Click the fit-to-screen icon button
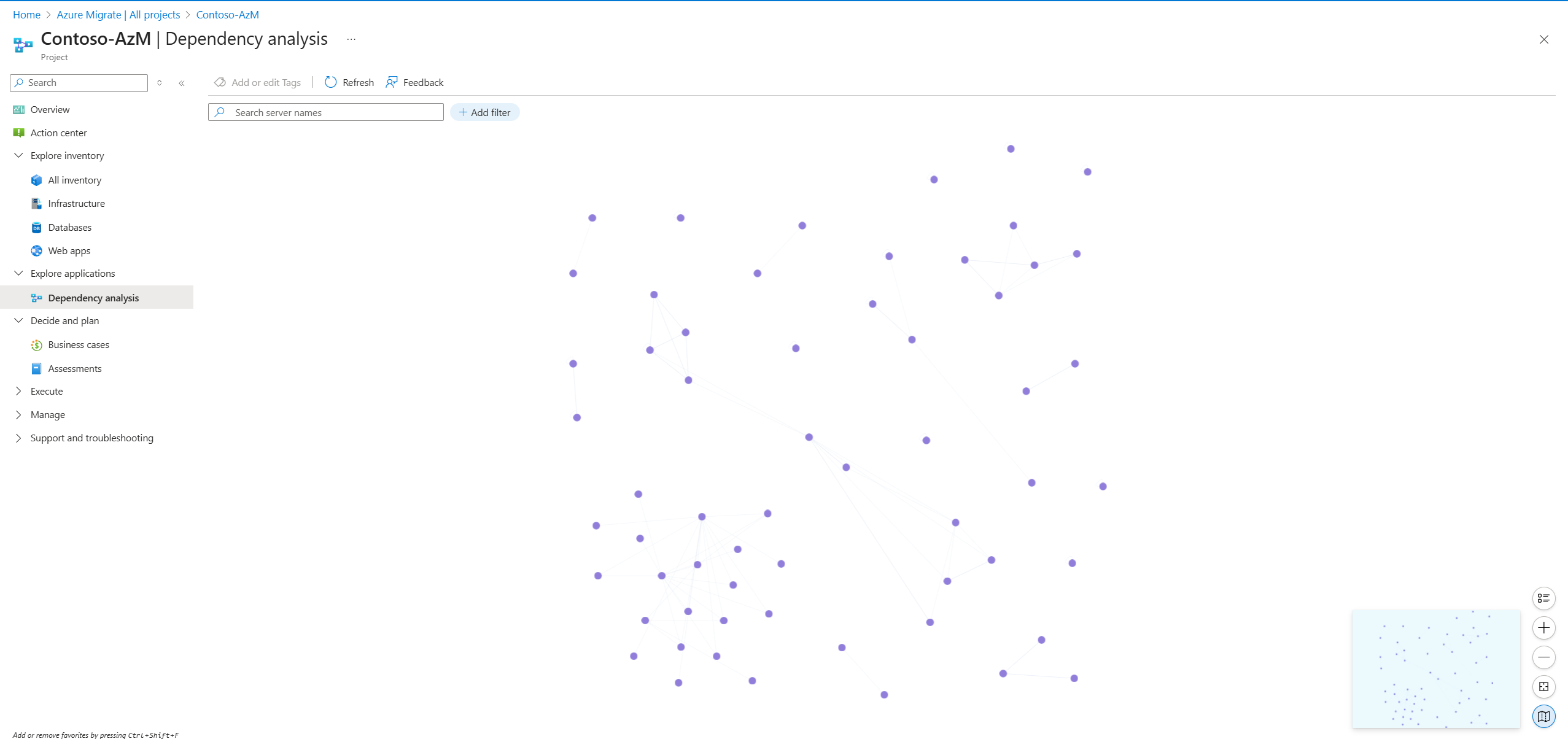1568x739 pixels. [1543, 686]
